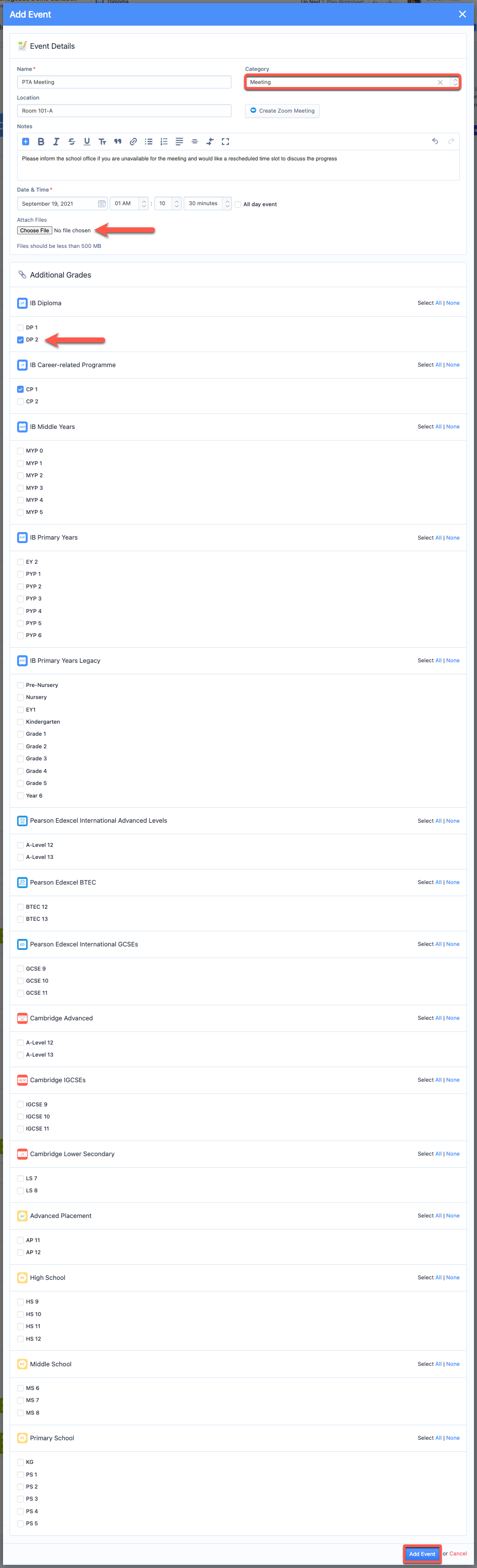The width and height of the screenshot is (477, 1568).
Task: Insert a blockquote in Notes
Action: pos(118,142)
